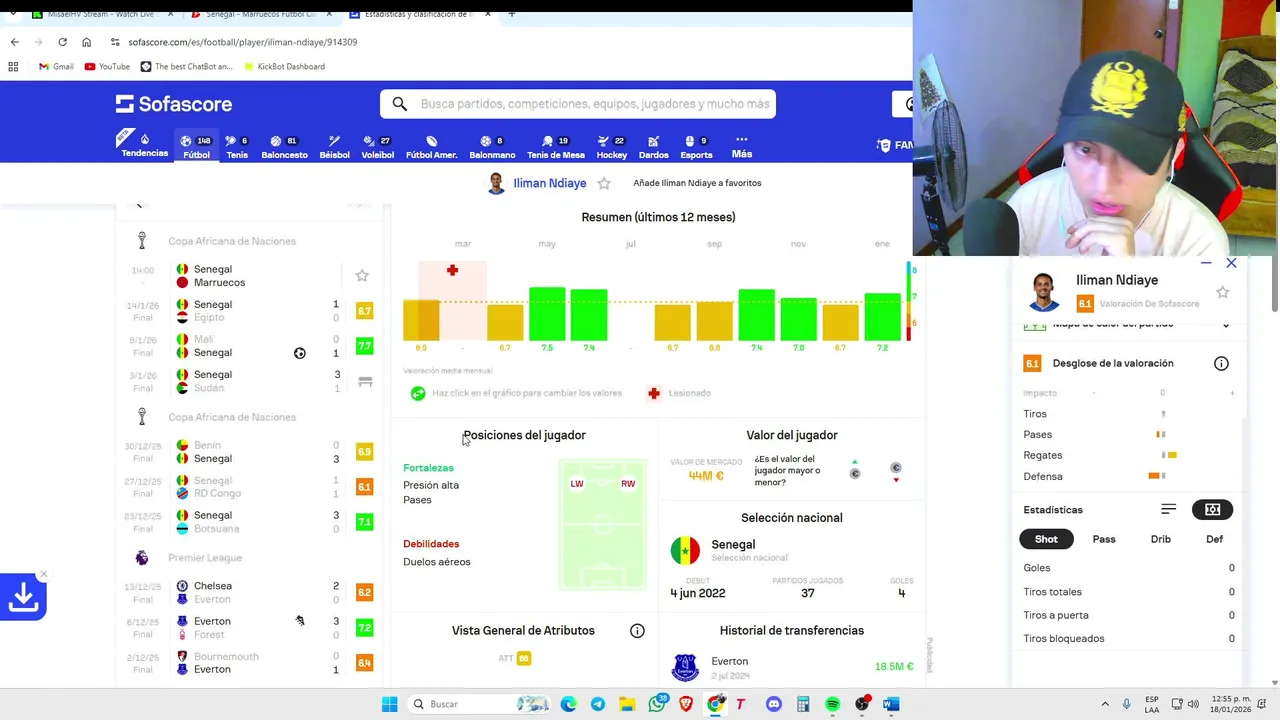
Task: Click the browser address bar URL
Action: [x=243, y=42]
